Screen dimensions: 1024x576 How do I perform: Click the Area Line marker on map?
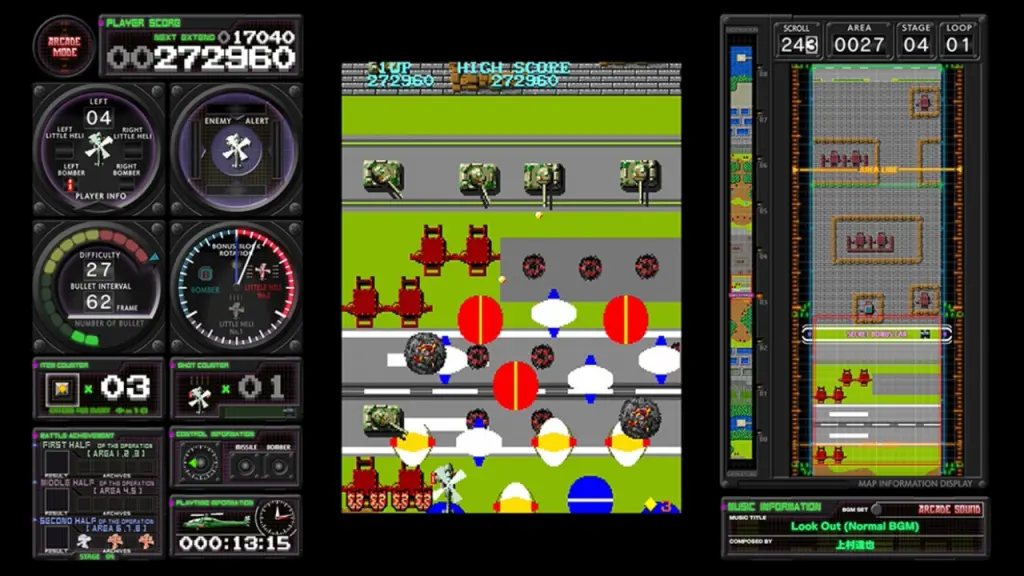point(877,170)
